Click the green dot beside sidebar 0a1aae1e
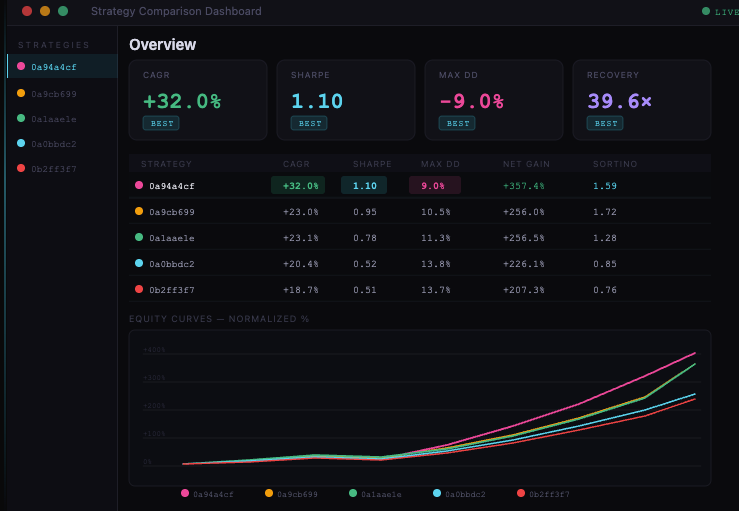 21,118
